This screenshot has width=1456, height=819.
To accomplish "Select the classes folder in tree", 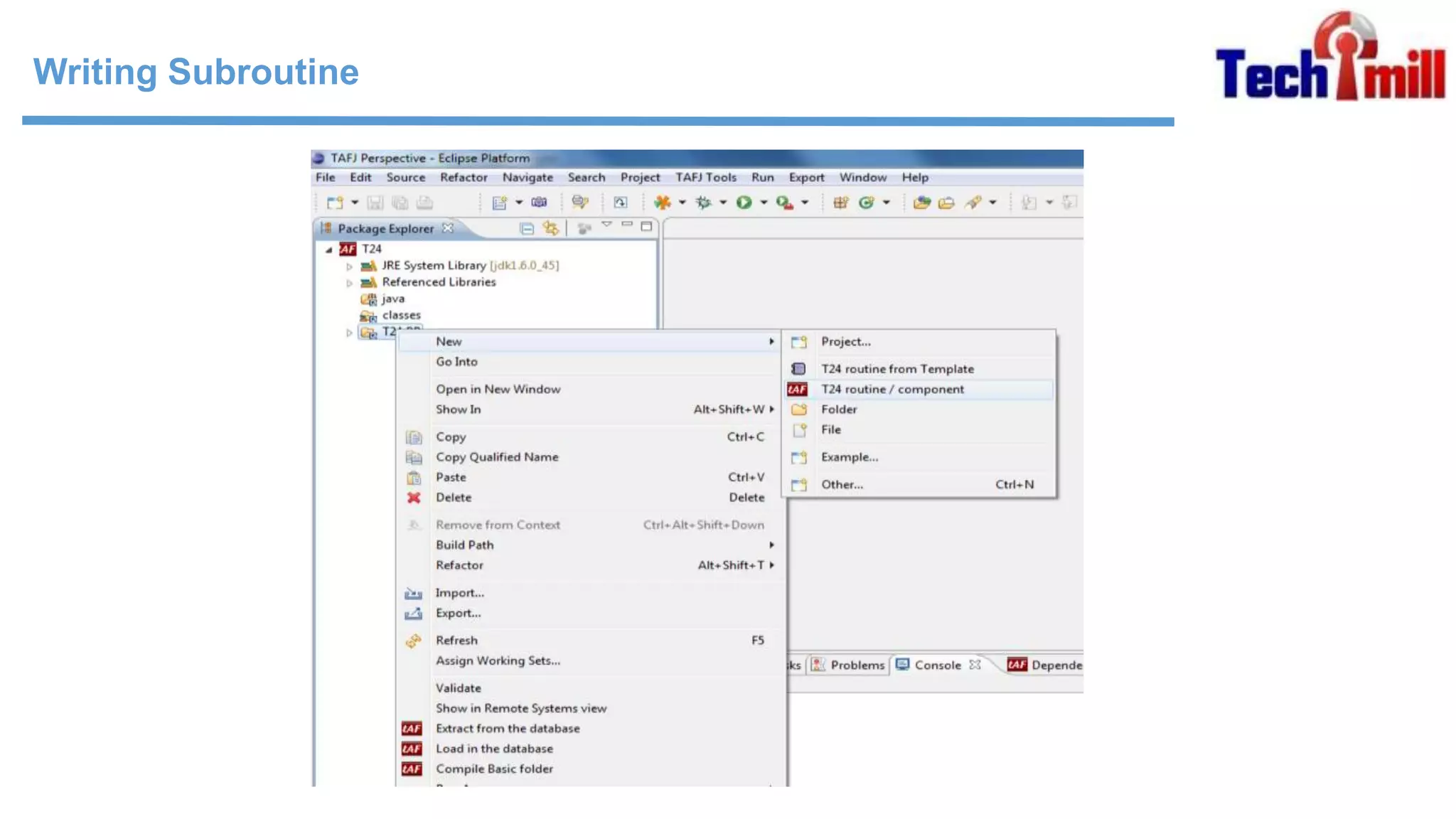I will 401,316.
